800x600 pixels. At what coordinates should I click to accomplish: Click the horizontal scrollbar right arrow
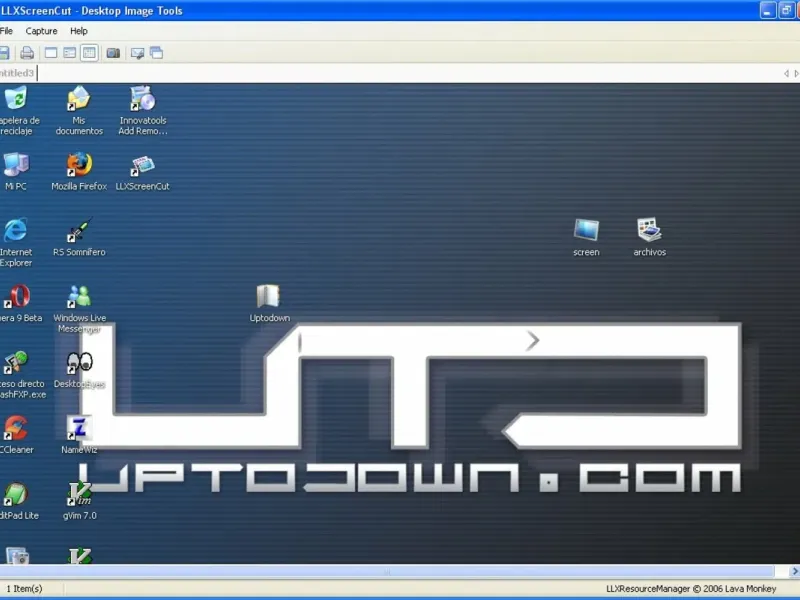(794, 571)
